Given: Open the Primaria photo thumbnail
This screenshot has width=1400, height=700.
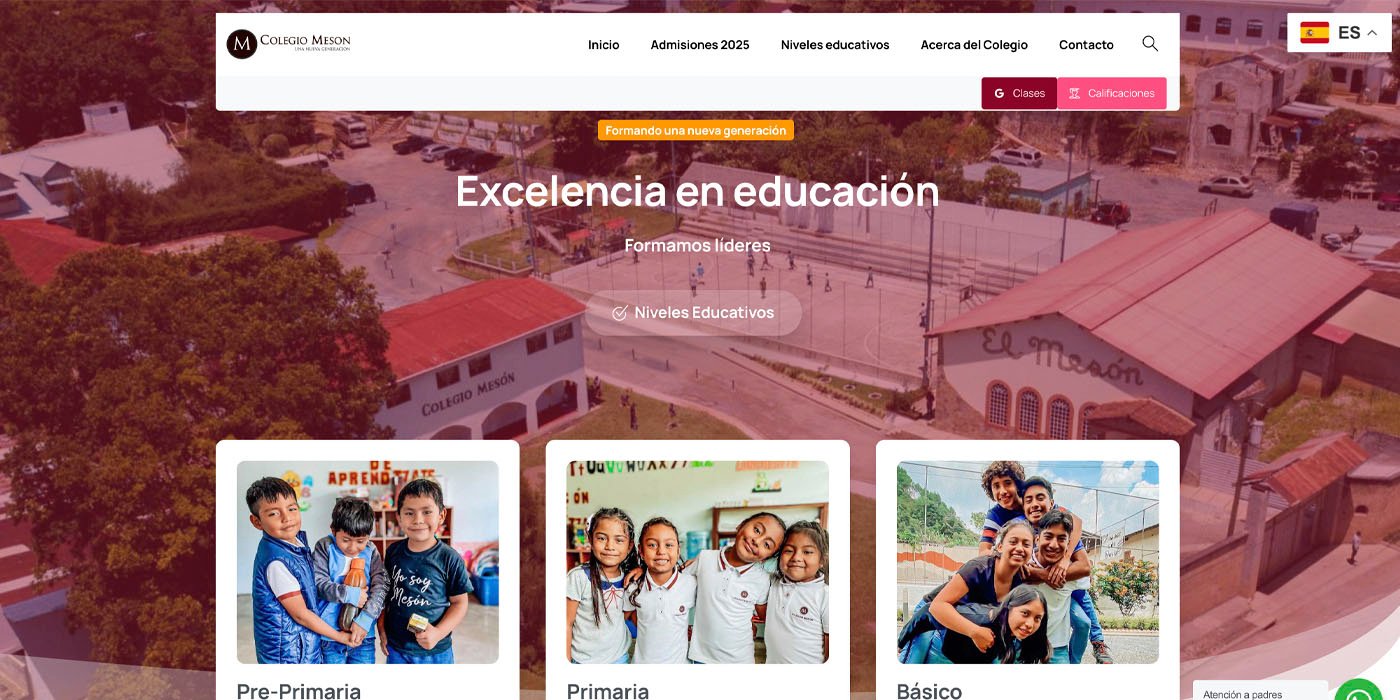Looking at the screenshot, I should 698,562.
